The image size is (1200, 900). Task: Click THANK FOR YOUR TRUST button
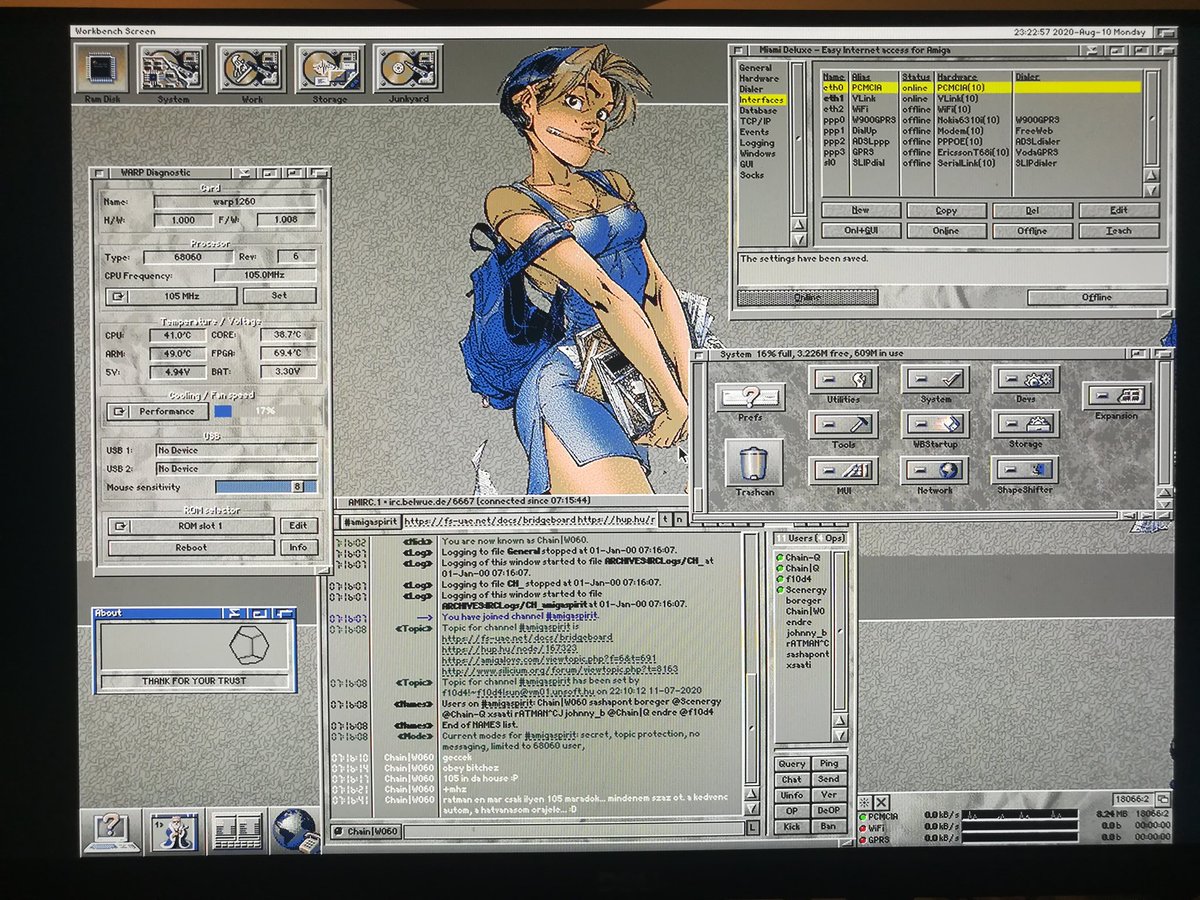point(195,681)
